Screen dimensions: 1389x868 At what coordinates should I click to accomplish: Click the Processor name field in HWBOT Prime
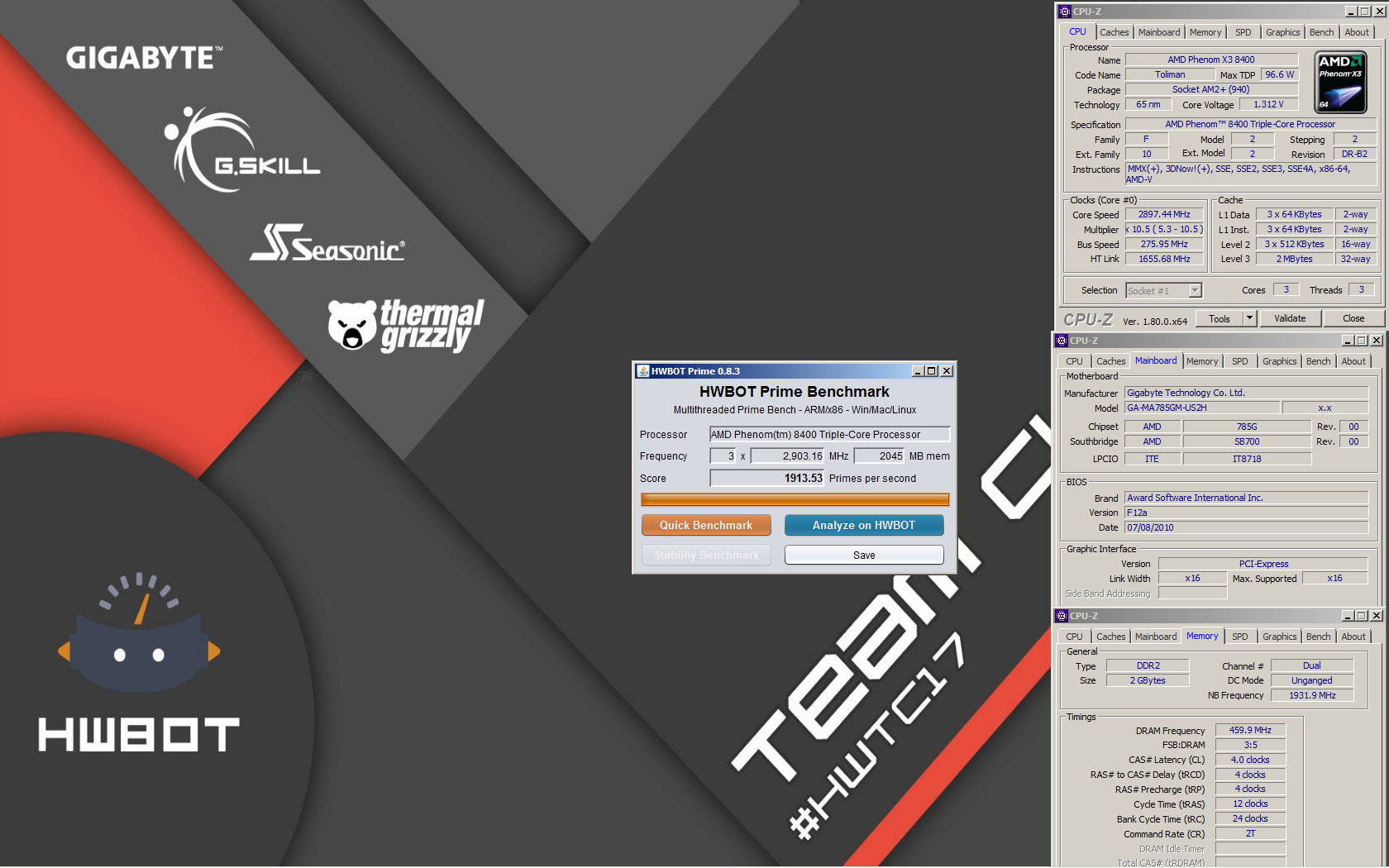[x=829, y=435]
